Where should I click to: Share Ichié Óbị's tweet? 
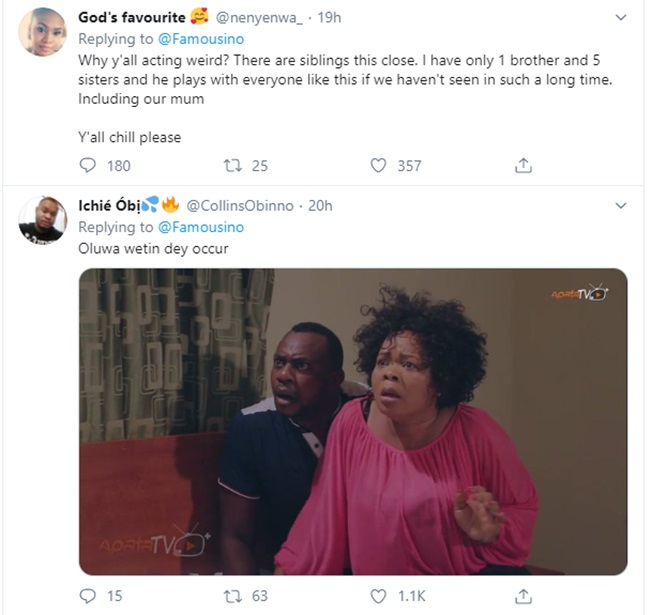tap(522, 596)
